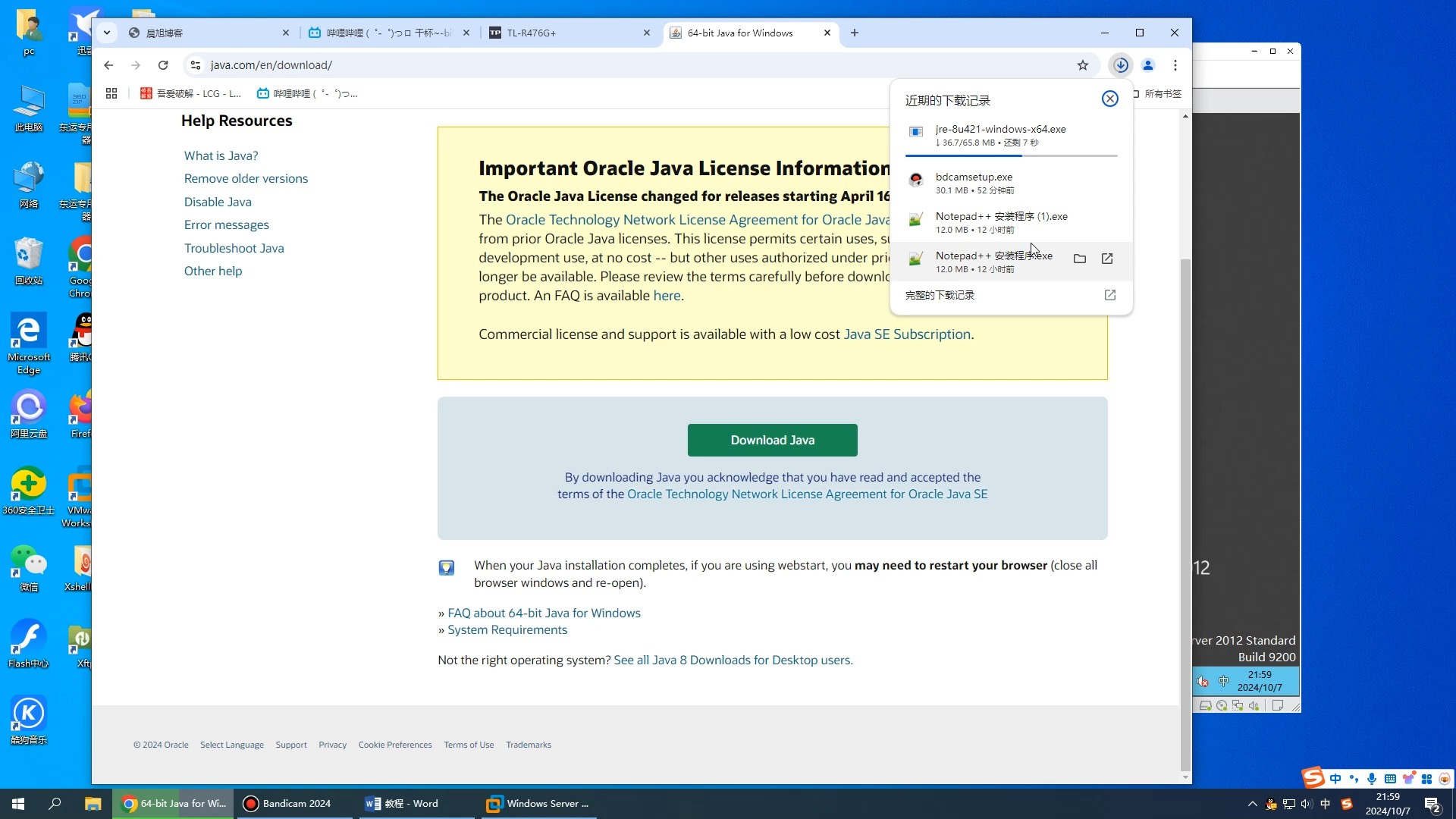Open the apps grid in bookmarks bar
Image resolution: width=1456 pixels, height=819 pixels.
(111, 93)
